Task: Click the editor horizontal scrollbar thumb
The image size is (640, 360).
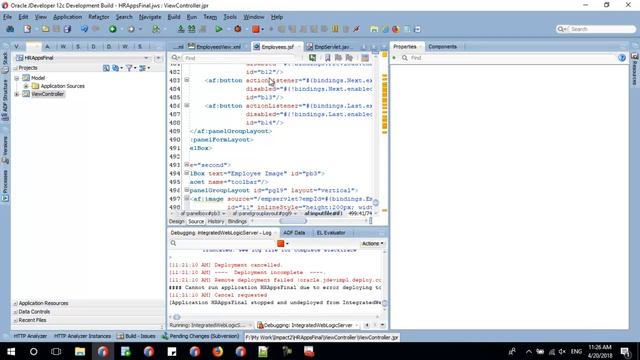Action: point(293,221)
